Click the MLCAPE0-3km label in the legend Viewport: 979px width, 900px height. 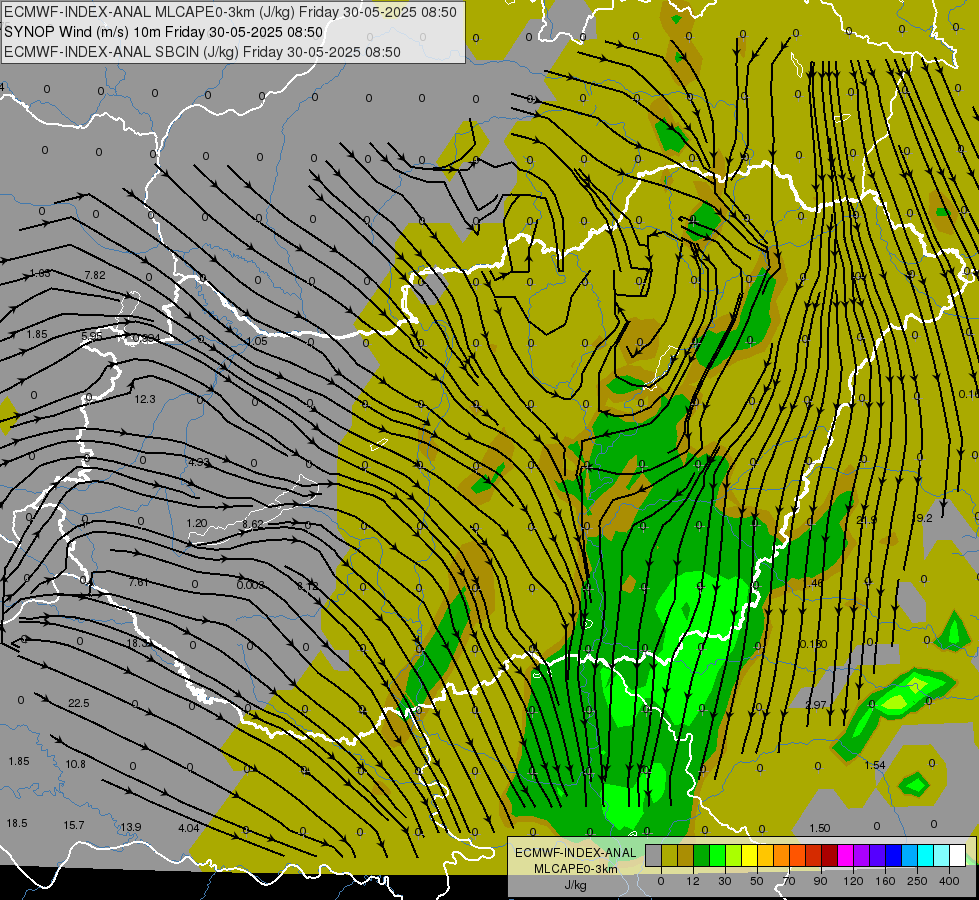575,869
